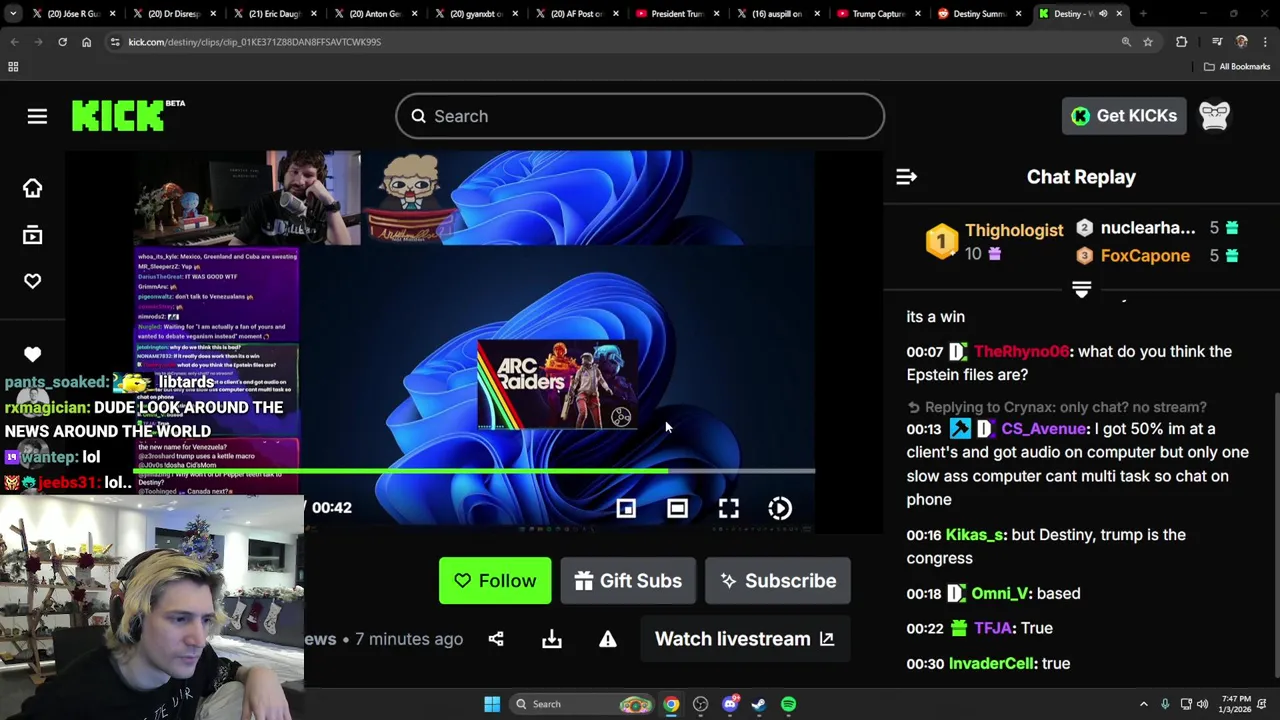
Task: Report the clip with warning icon
Action: click(608, 639)
